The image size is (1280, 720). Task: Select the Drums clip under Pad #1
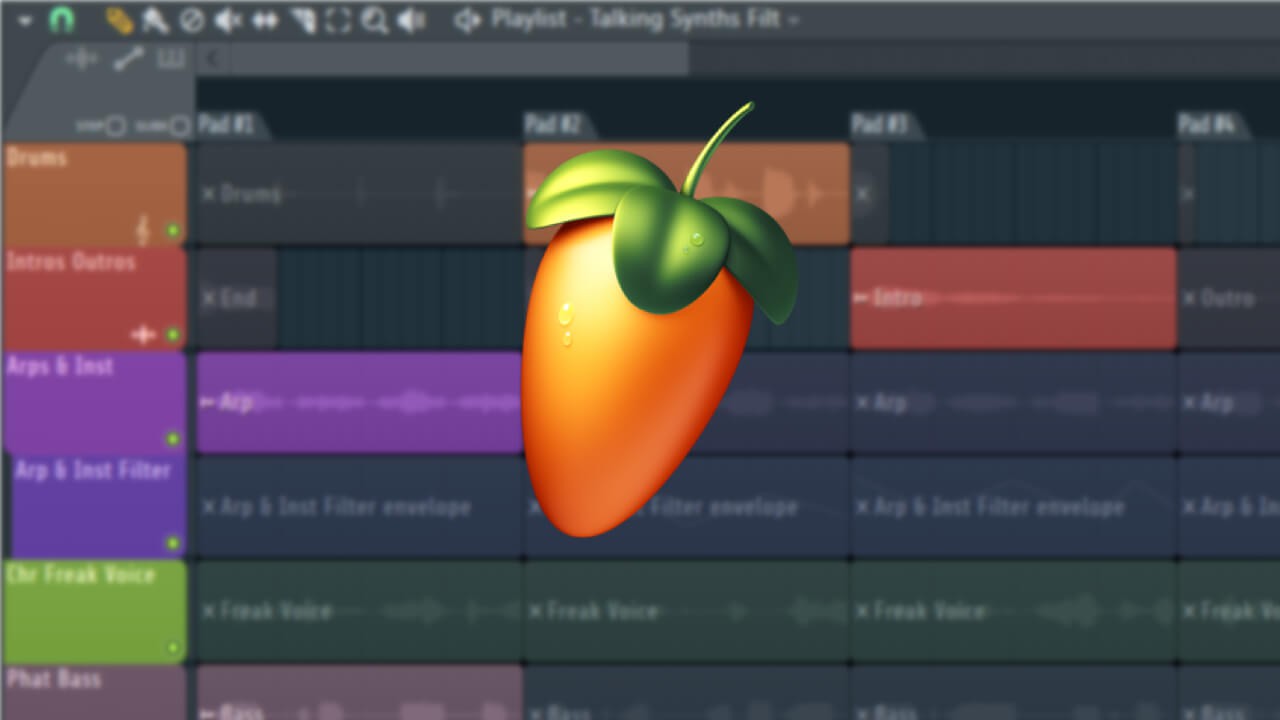click(x=360, y=194)
